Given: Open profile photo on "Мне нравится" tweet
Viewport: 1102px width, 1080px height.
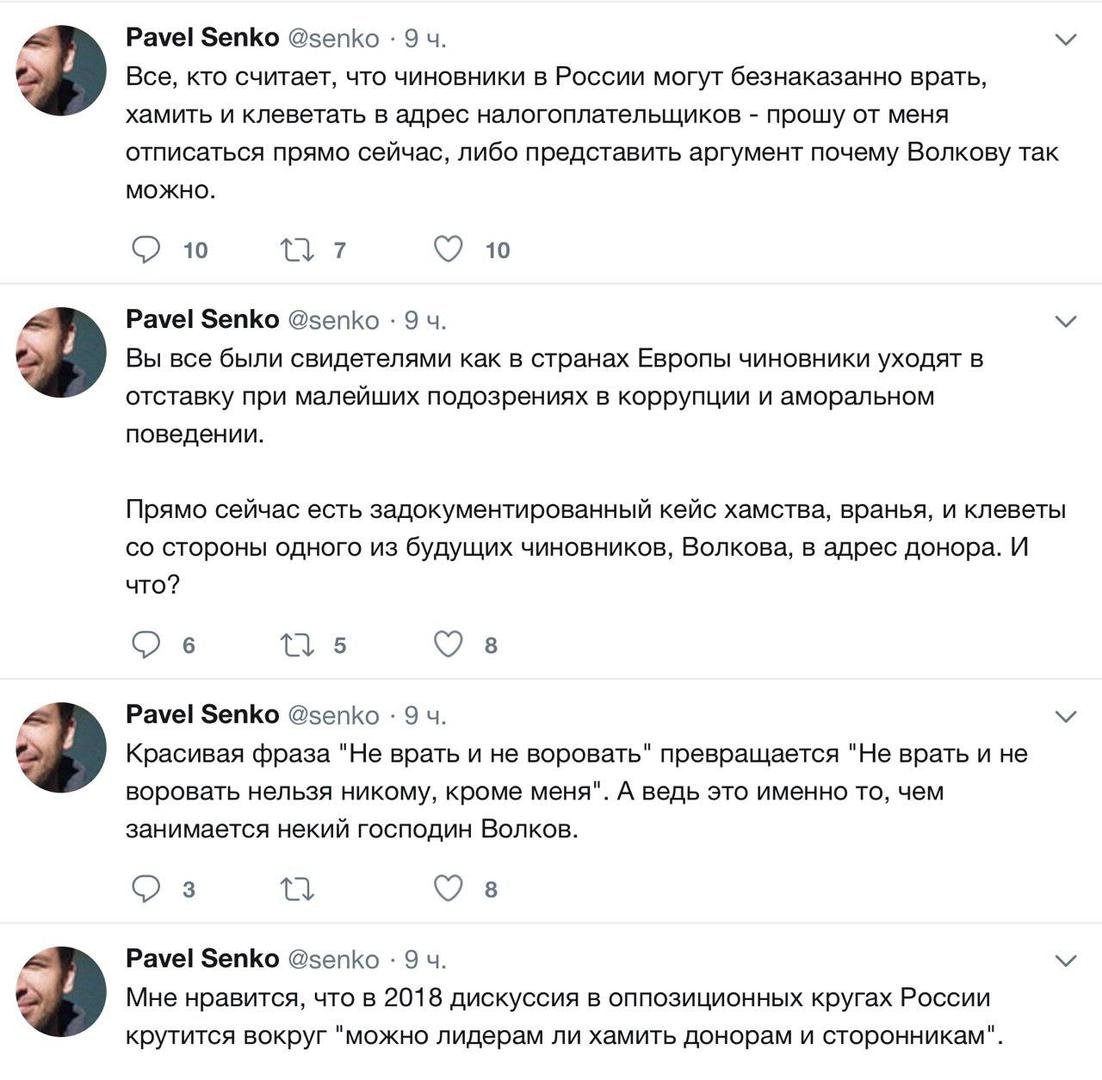Looking at the screenshot, I should (x=61, y=991).
